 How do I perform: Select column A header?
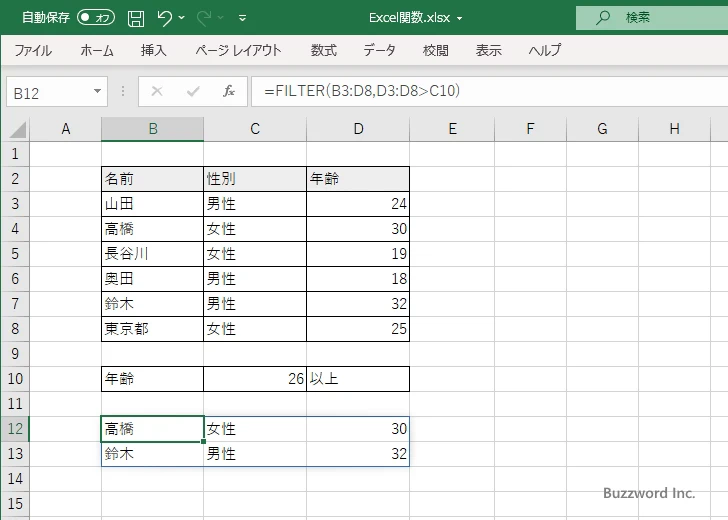pos(65,129)
